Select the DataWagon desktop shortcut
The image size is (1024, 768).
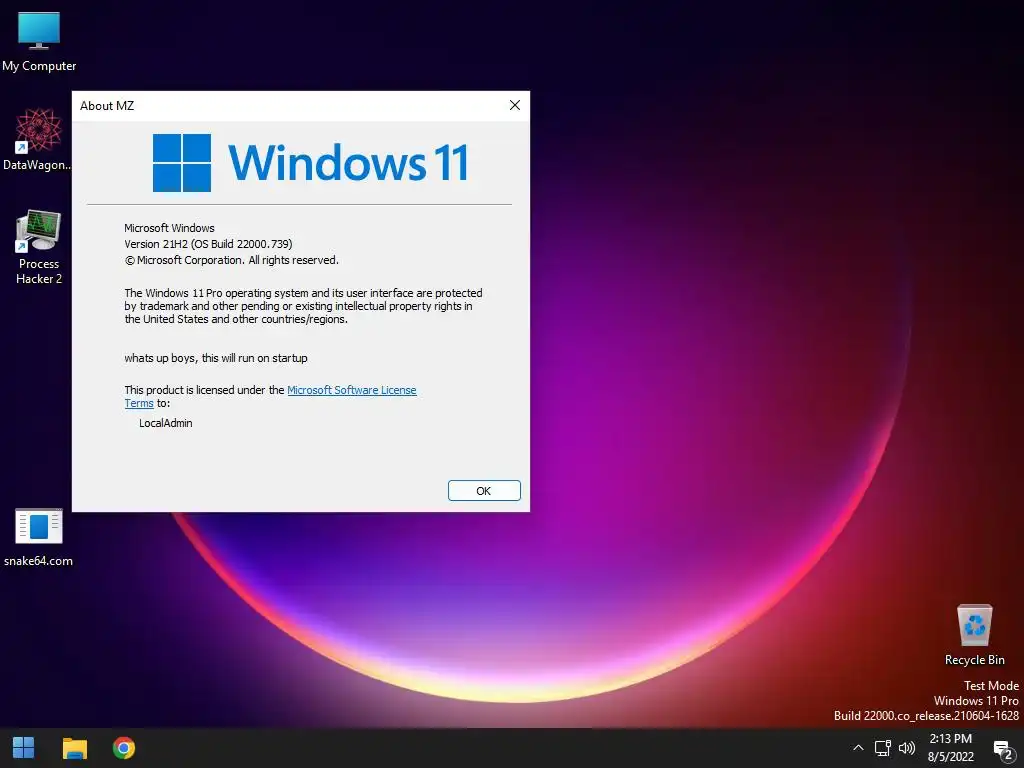click(38, 140)
